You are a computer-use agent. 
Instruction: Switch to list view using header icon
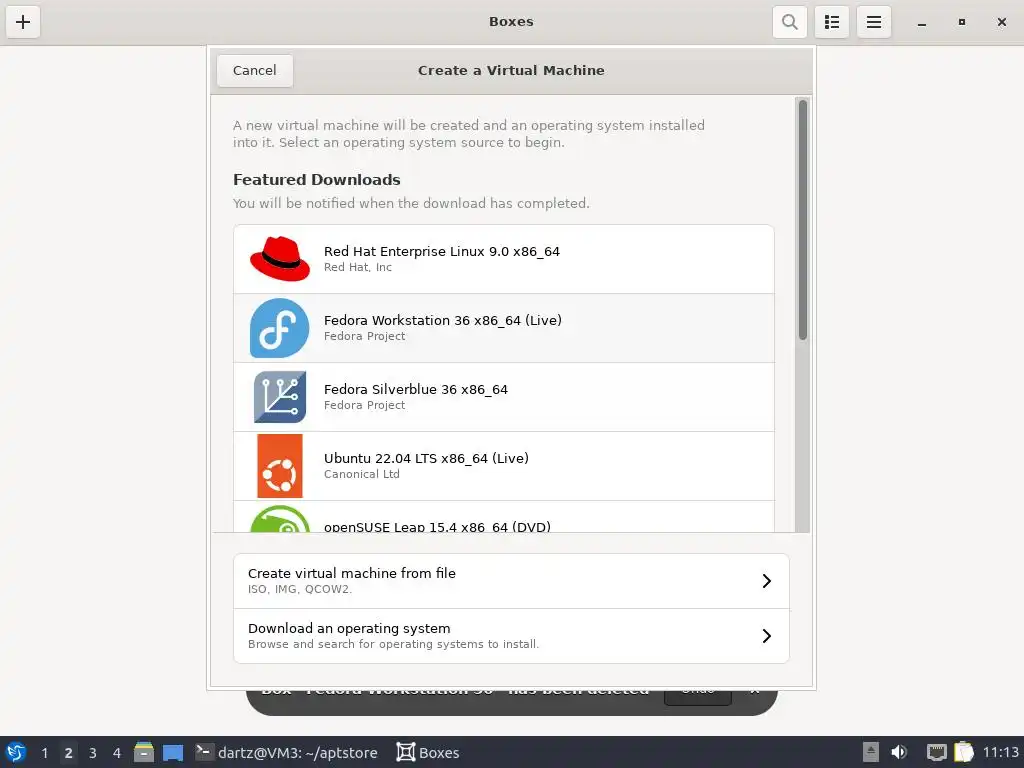click(831, 22)
